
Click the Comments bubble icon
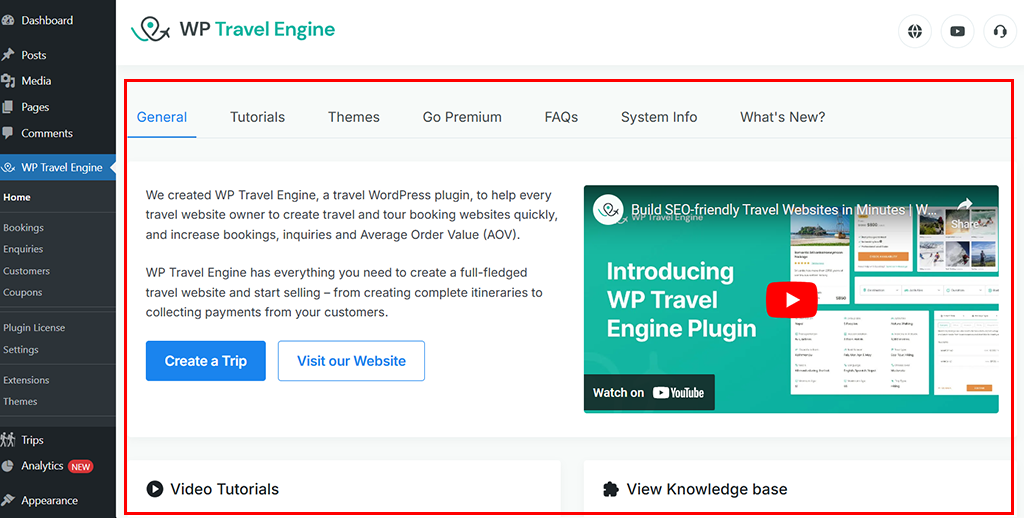8,133
